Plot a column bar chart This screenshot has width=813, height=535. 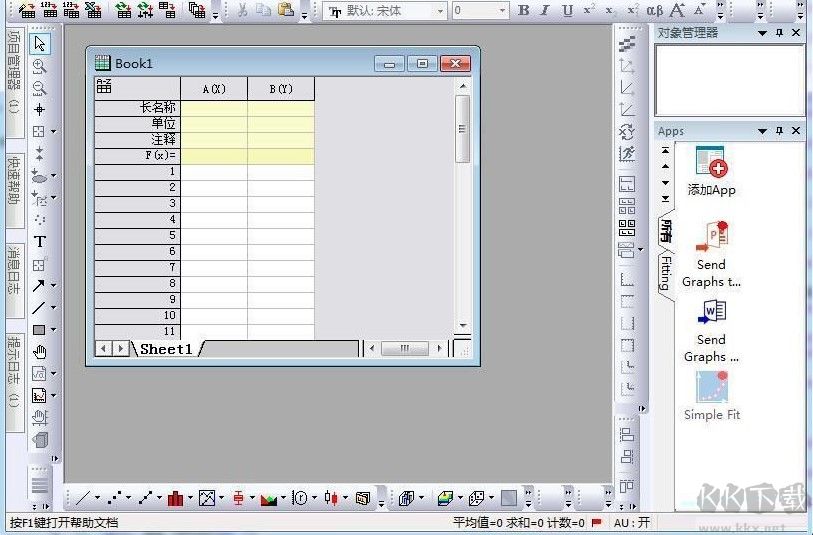click(176, 498)
